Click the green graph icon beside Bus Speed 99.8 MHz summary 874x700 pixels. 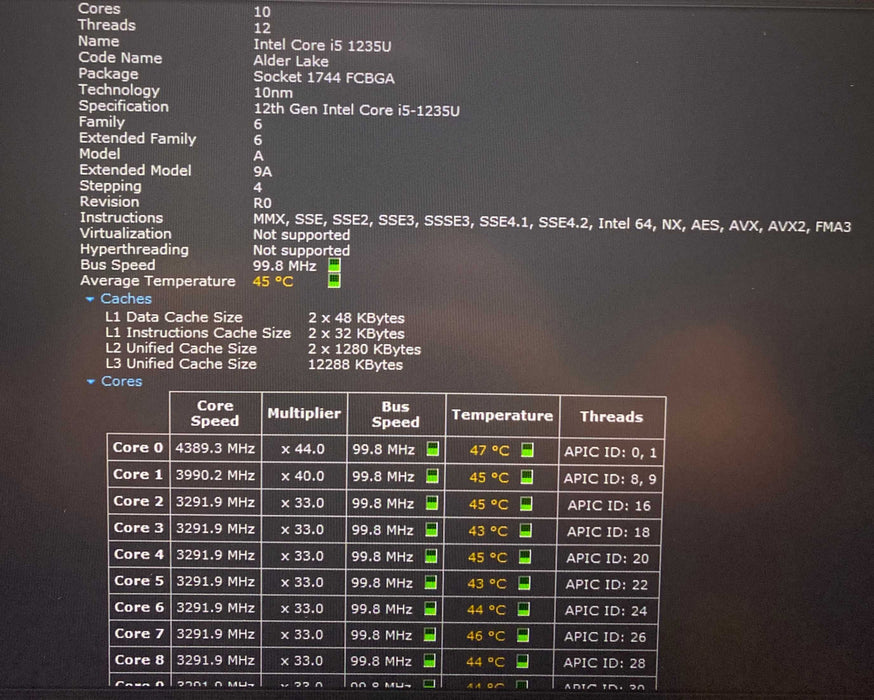click(x=334, y=265)
